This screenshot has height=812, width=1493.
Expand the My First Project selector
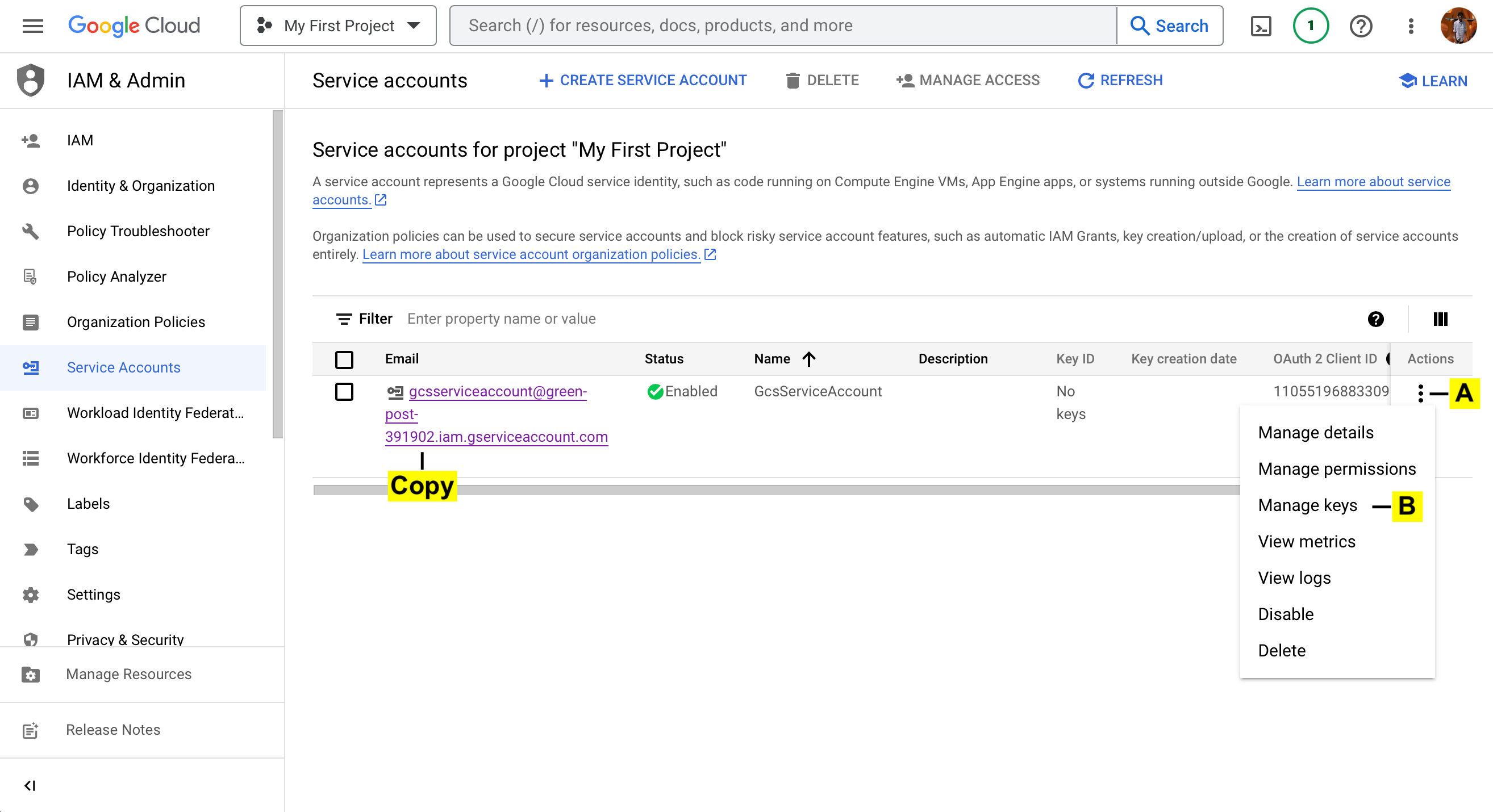click(x=338, y=26)
